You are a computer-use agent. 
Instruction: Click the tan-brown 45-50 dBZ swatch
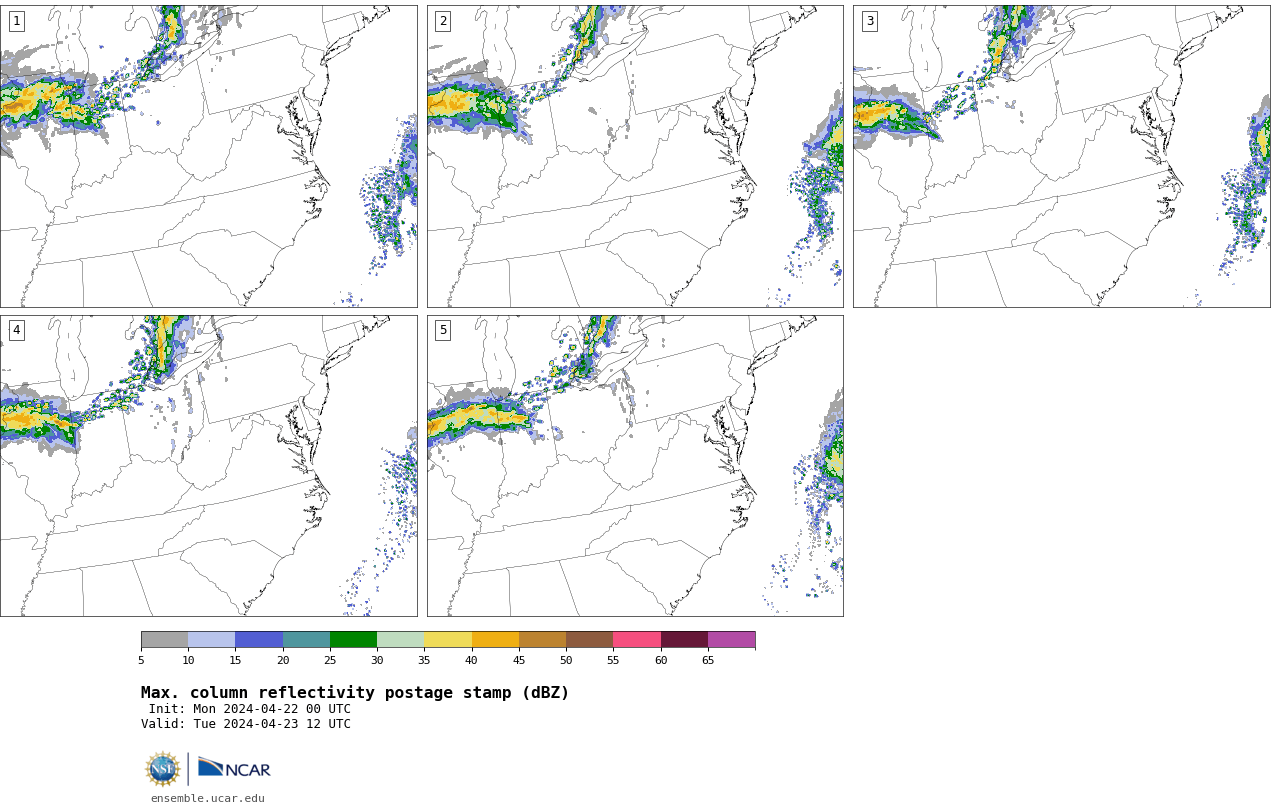pos(542,640)
